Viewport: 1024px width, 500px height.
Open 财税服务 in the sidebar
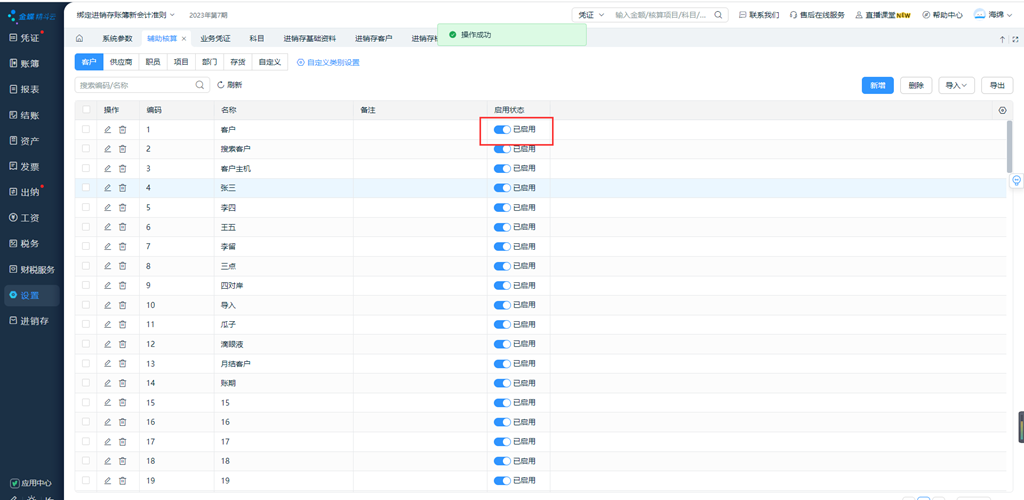click(32, 270)
